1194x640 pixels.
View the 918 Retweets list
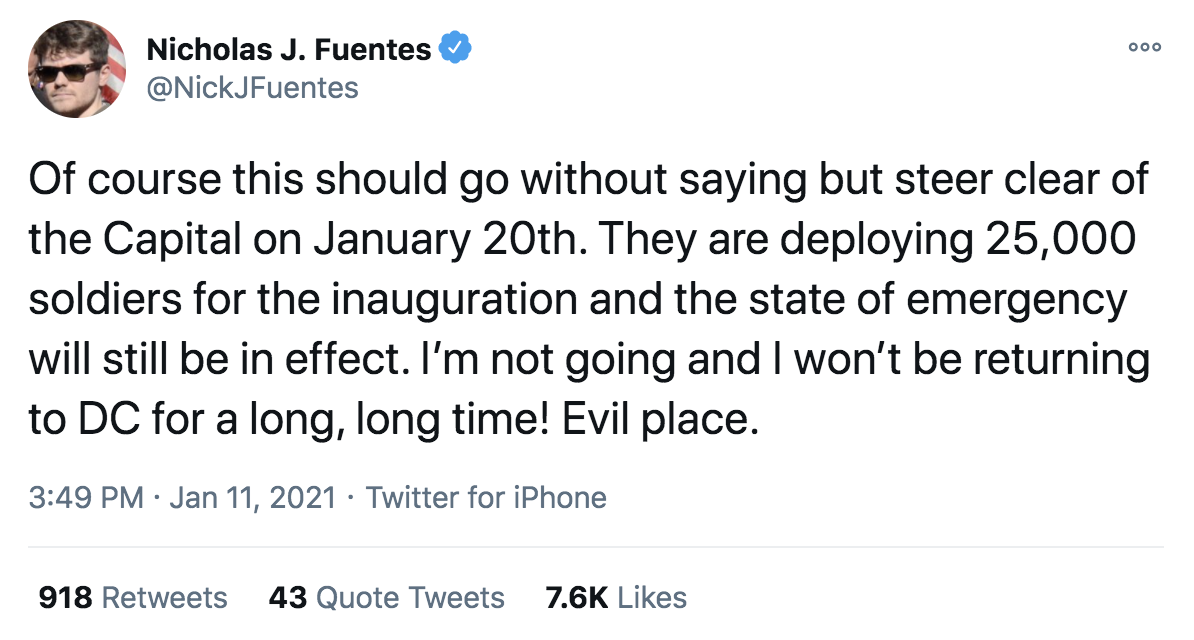pyautogui.click(x=132, y=598)
